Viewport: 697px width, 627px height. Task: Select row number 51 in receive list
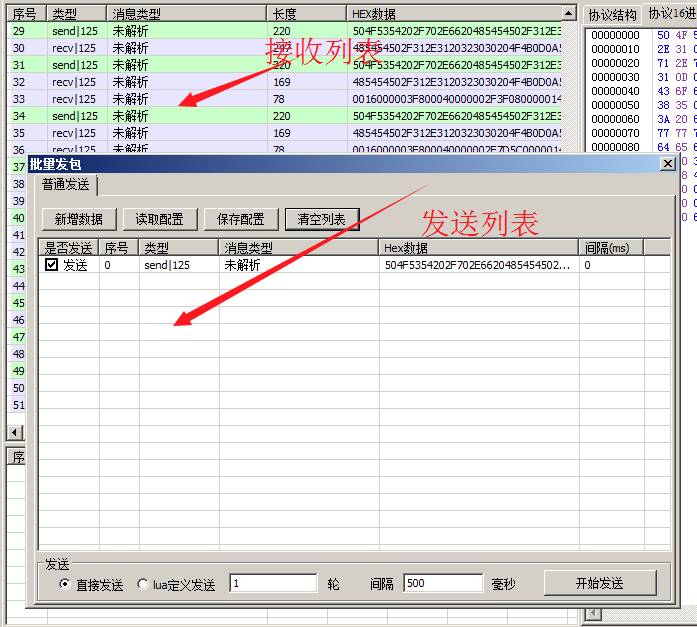coord(18,405)
